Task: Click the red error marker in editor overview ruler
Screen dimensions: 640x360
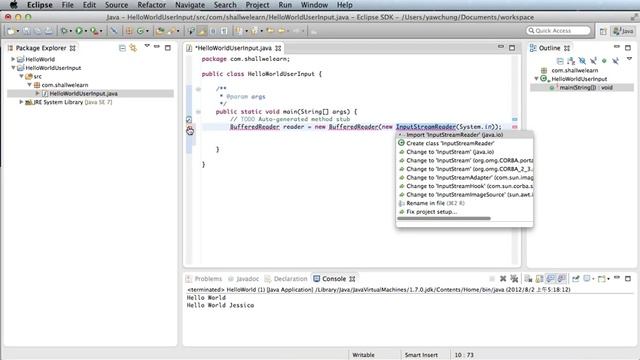Action: pos(515,127)
